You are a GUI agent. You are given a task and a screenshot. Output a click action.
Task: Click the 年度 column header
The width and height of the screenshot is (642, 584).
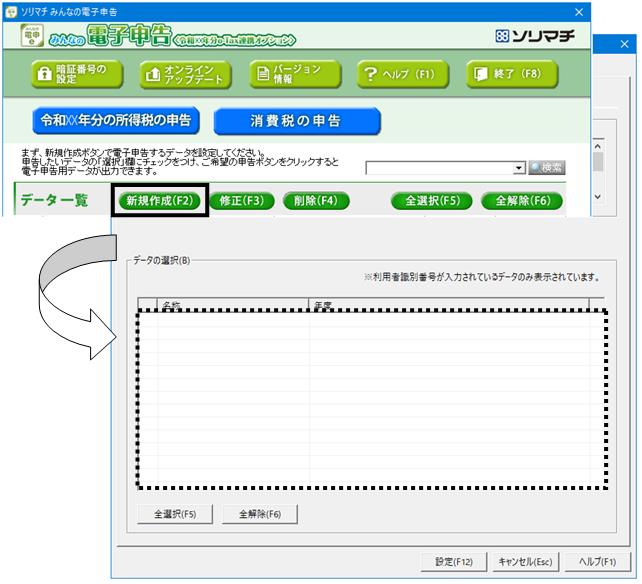point(448,304)
